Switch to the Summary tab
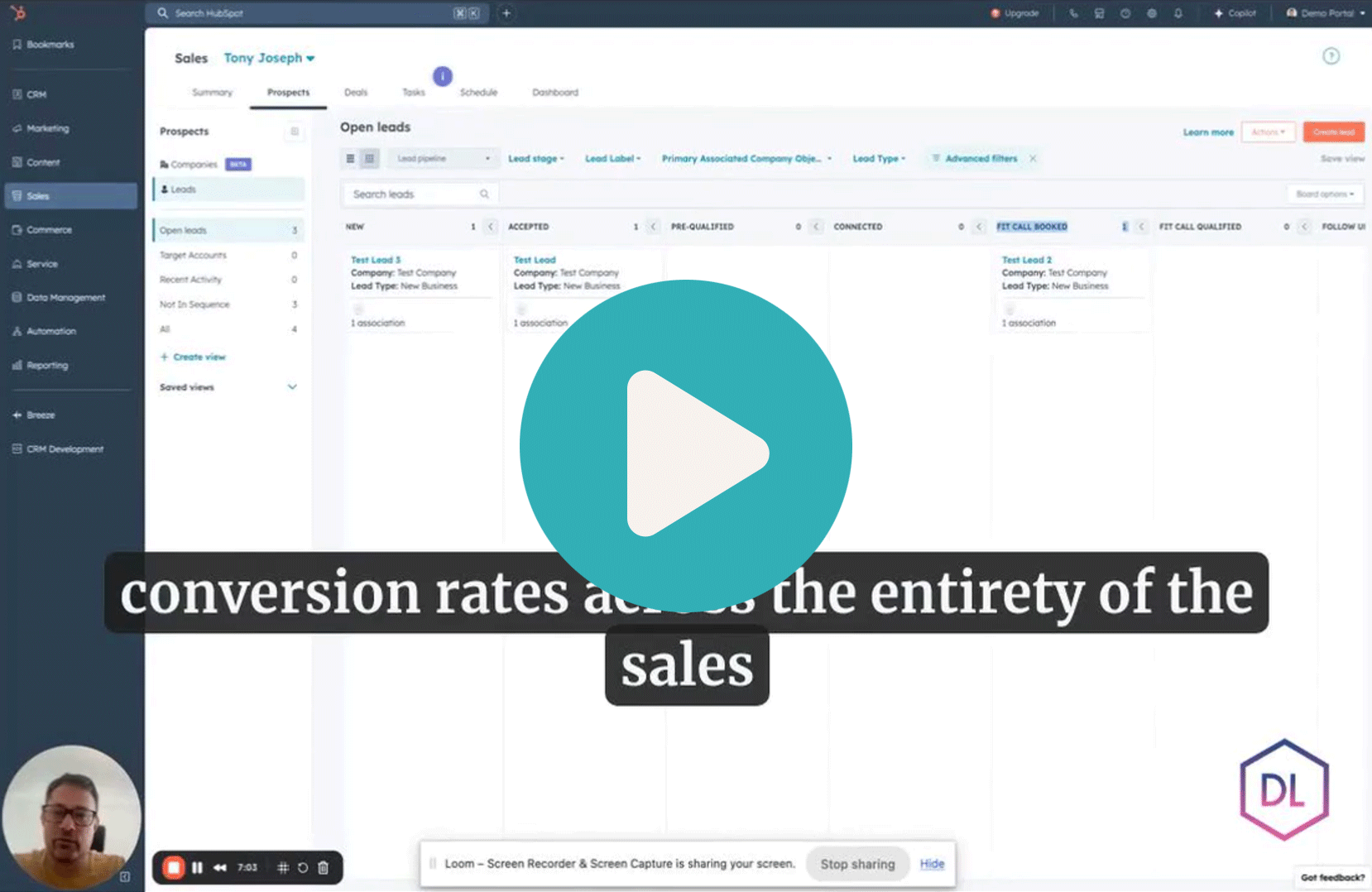The image size is (1372, 892). coord(213,93)
